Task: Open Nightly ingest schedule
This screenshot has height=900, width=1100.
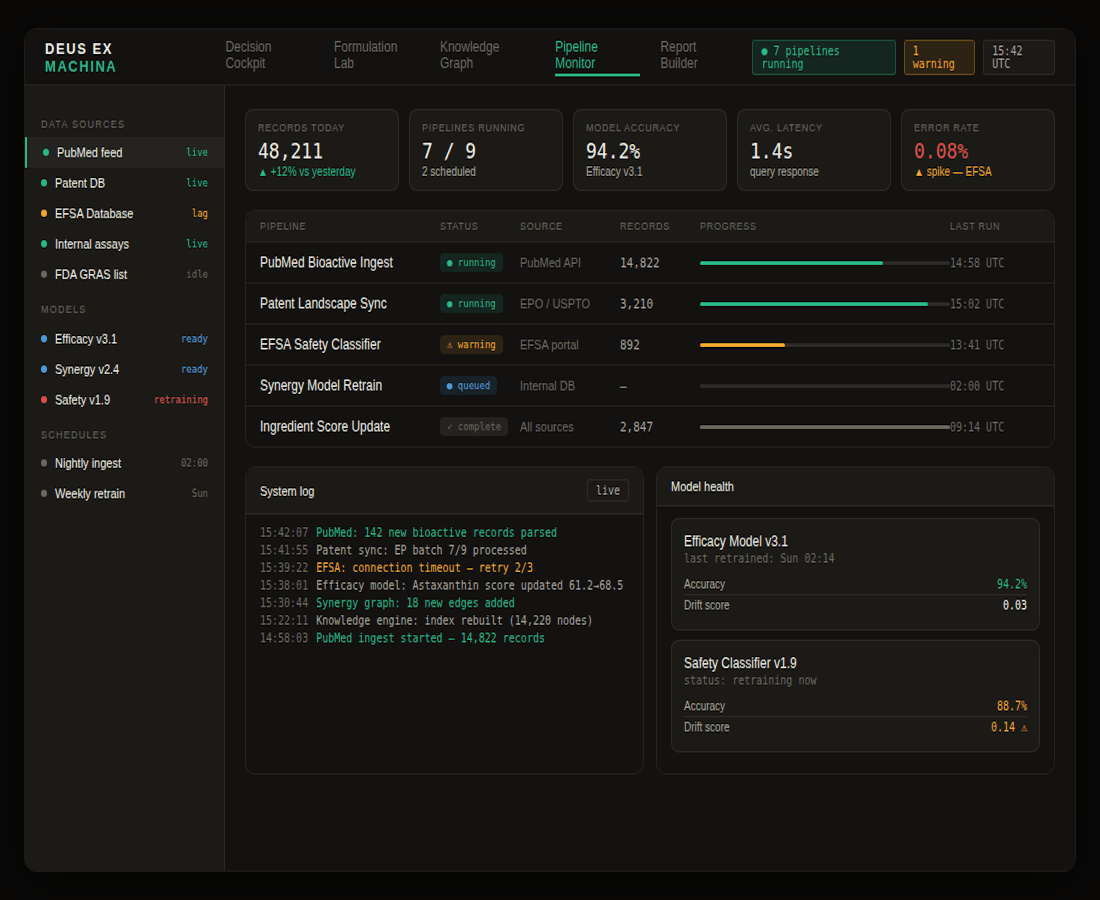Action: (125, 463)
